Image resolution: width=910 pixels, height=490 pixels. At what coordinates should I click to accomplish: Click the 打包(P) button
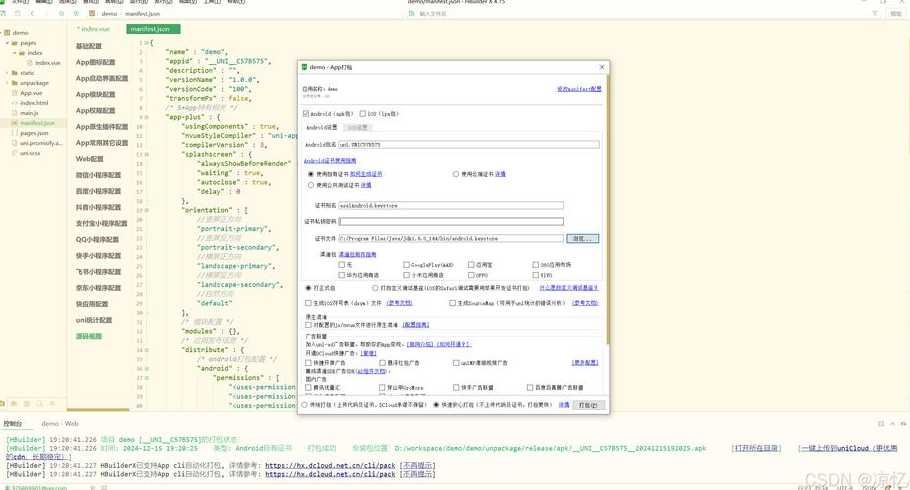point(588,405)
